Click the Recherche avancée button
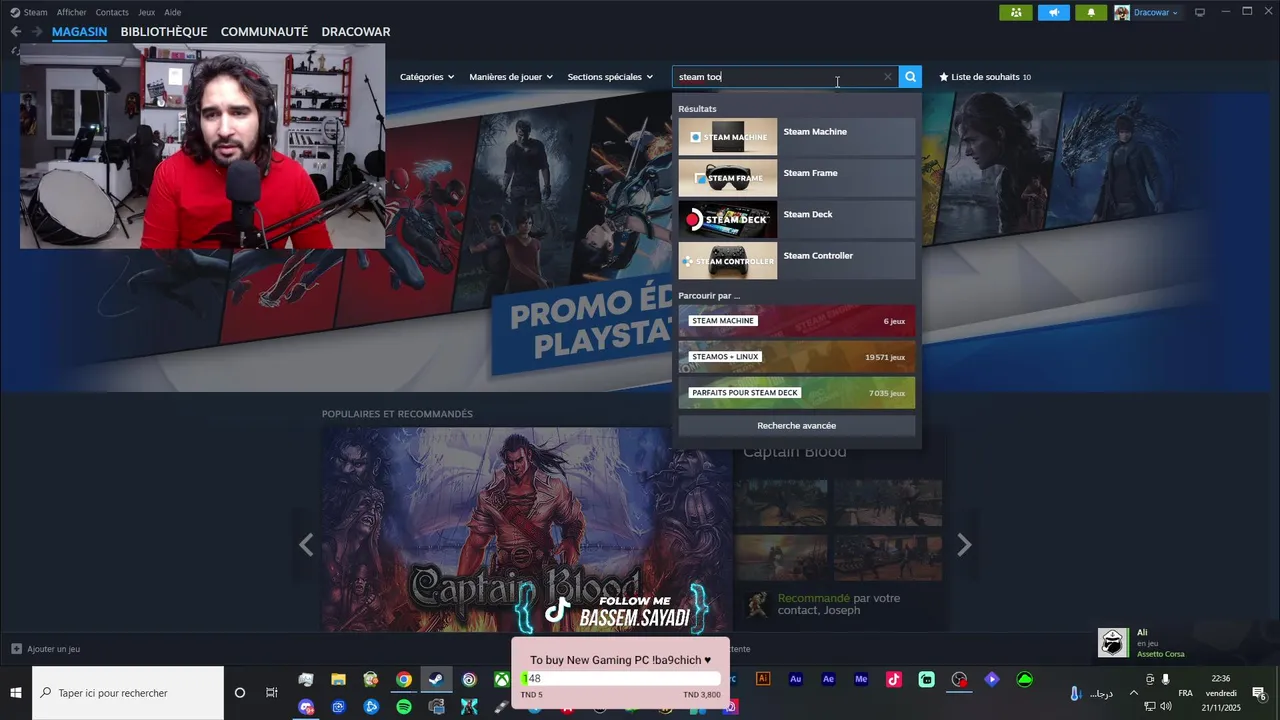The width and height of the screenshot is (1280, 720). click(796, 426)
